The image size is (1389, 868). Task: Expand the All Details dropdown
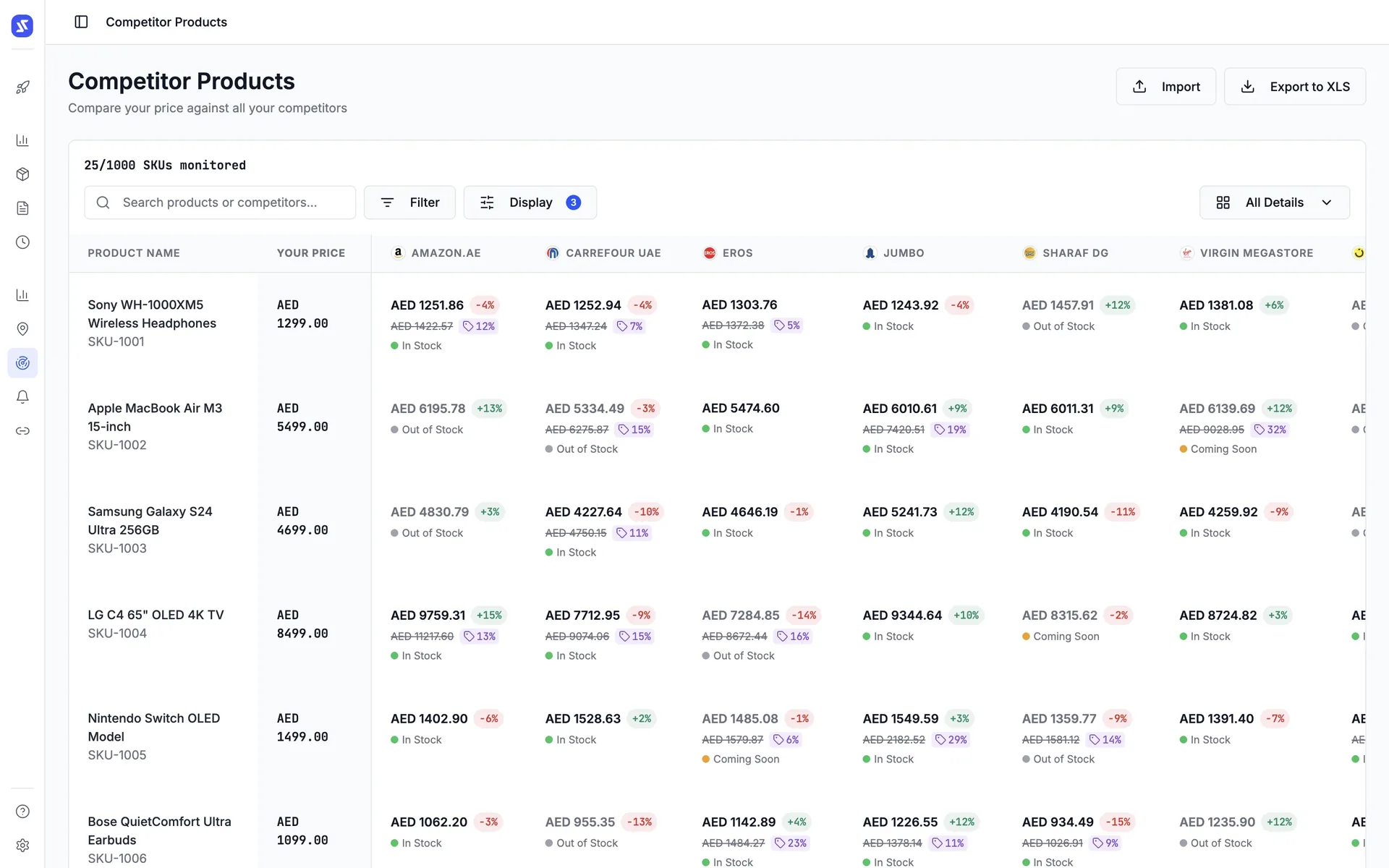[x=1274, y=202]
